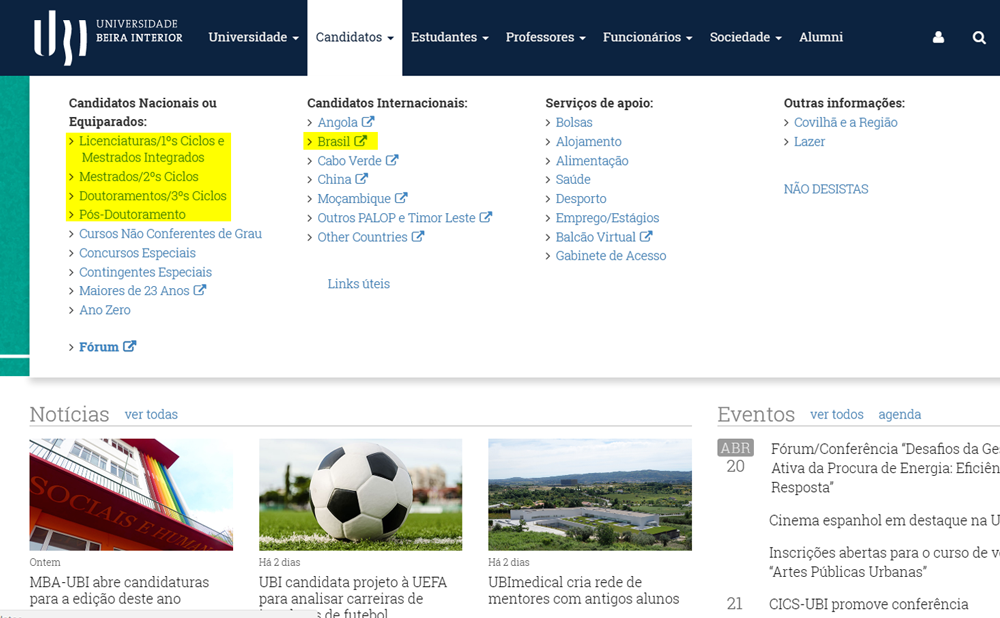The height and width of the screenshot is (618, 1000).
Task: Expand the Universidade dropdown menu
Action: point(253,38)
